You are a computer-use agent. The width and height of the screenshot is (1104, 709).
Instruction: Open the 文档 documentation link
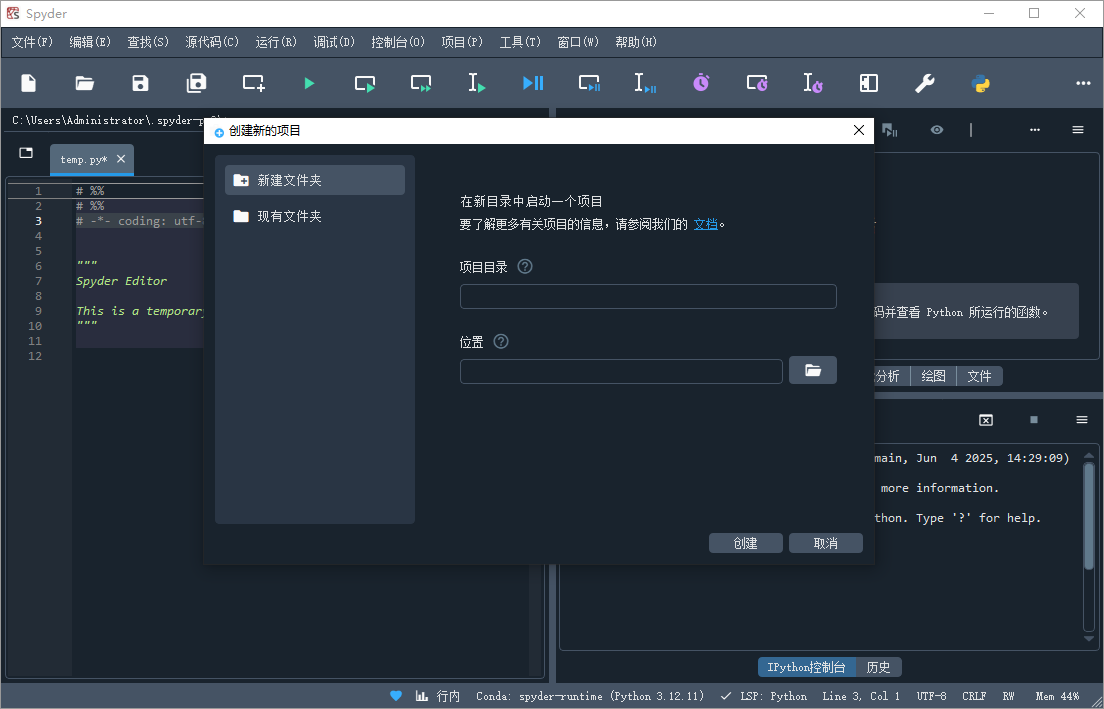[705, 224]
